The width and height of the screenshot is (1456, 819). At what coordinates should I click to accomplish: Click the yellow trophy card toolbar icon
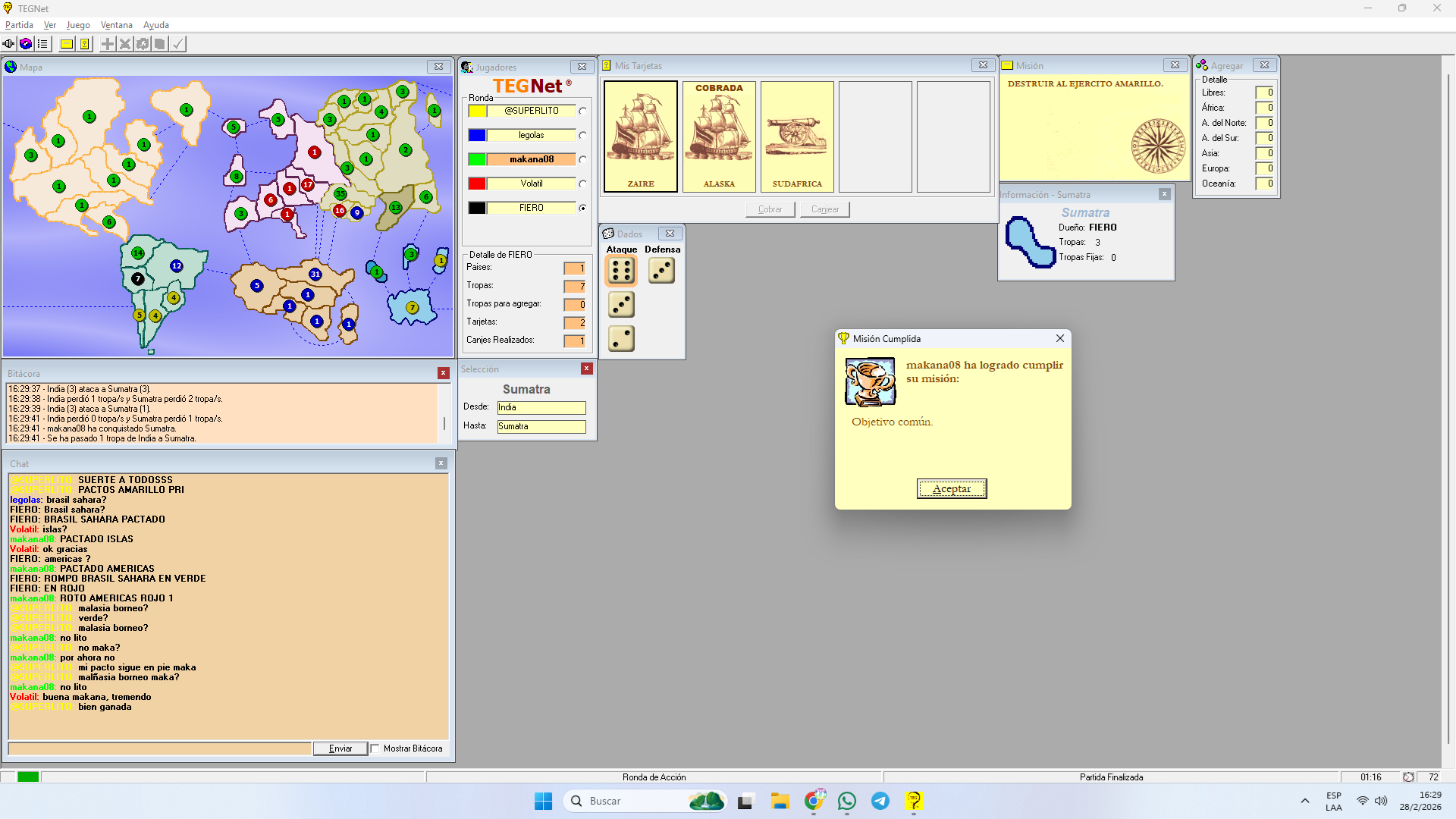pos(84,44)
